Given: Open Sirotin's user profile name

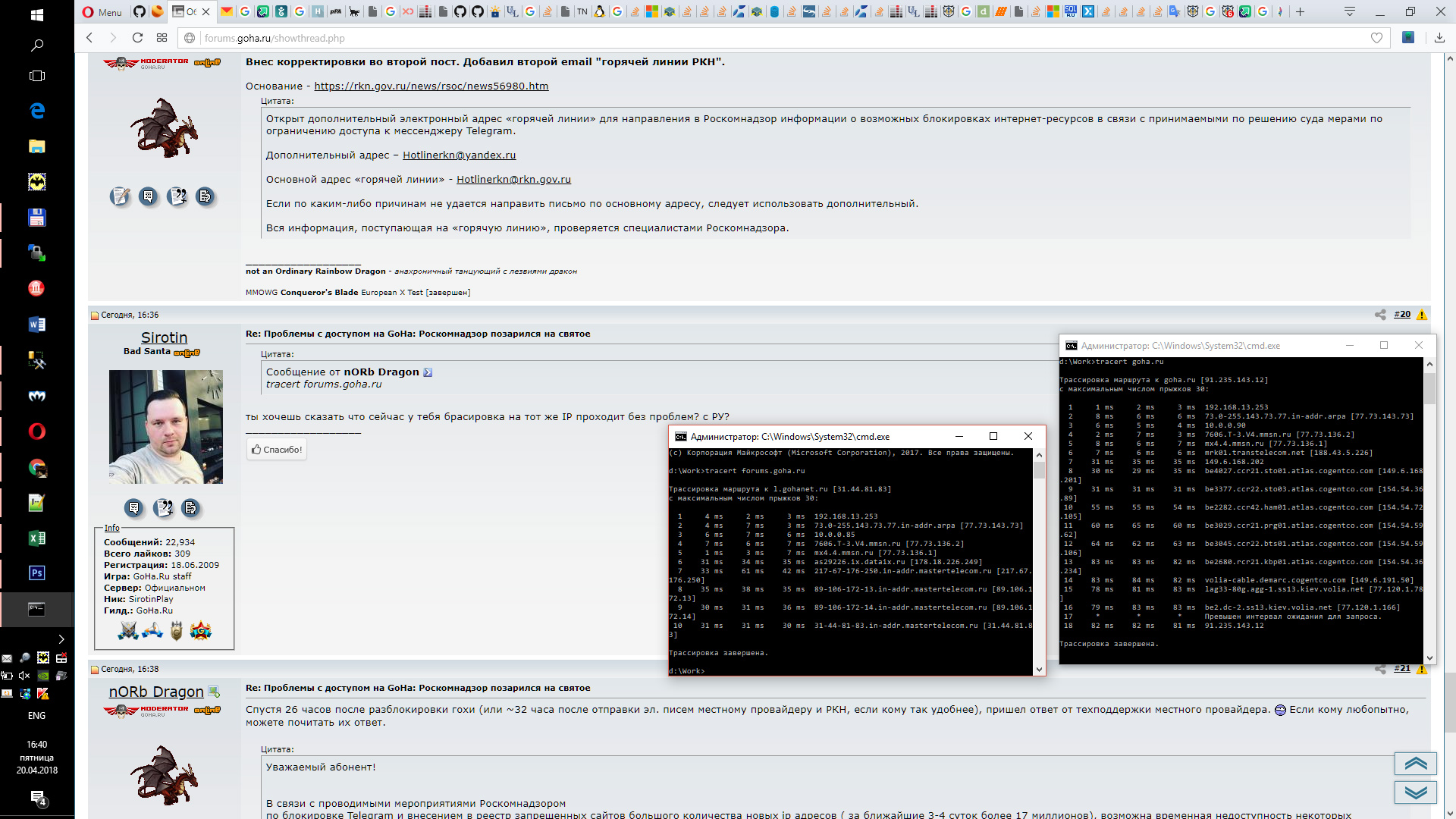Looking at the screenshot, I should 164,337.
